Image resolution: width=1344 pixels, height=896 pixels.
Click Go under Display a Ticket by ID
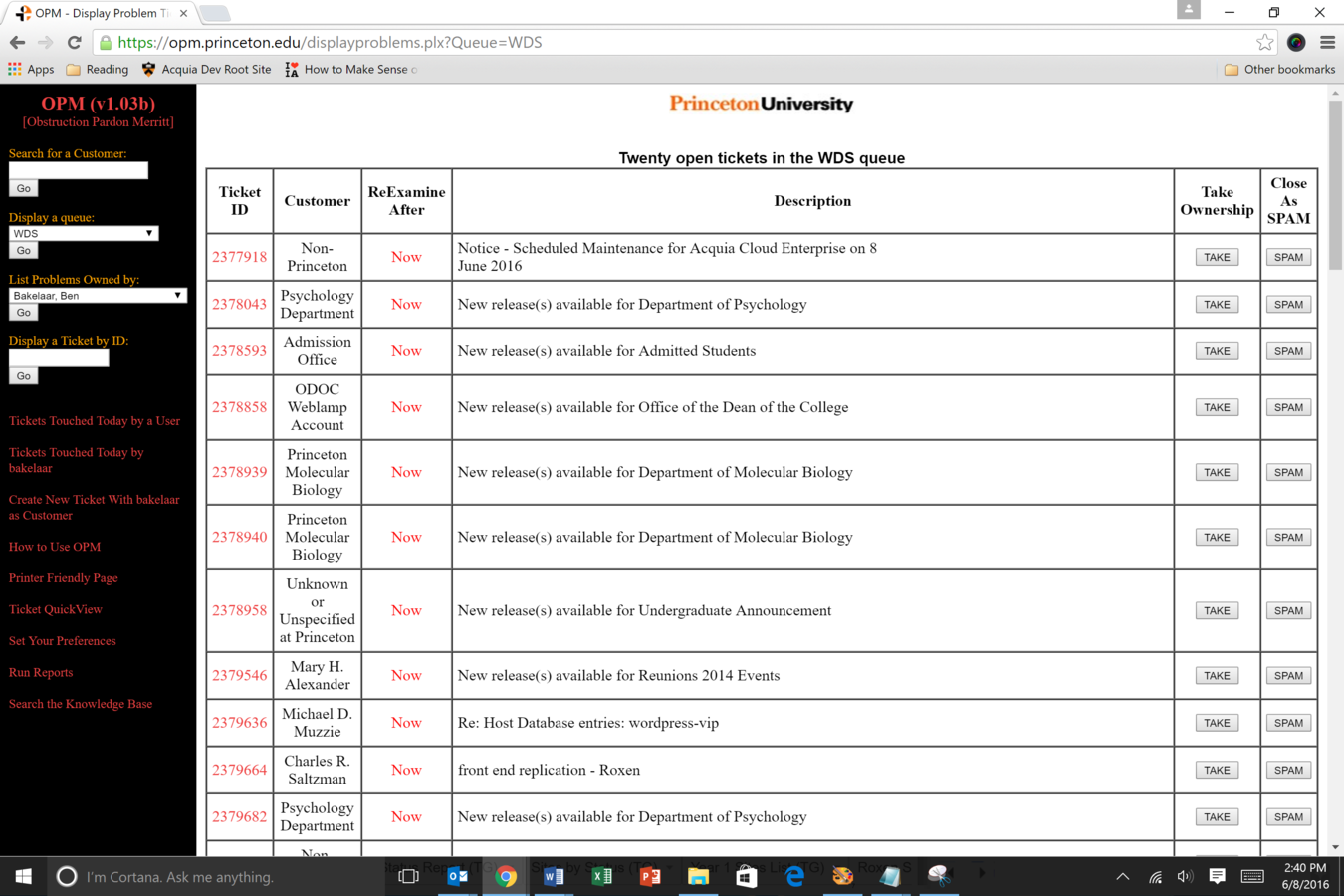(x=23, y=375)
